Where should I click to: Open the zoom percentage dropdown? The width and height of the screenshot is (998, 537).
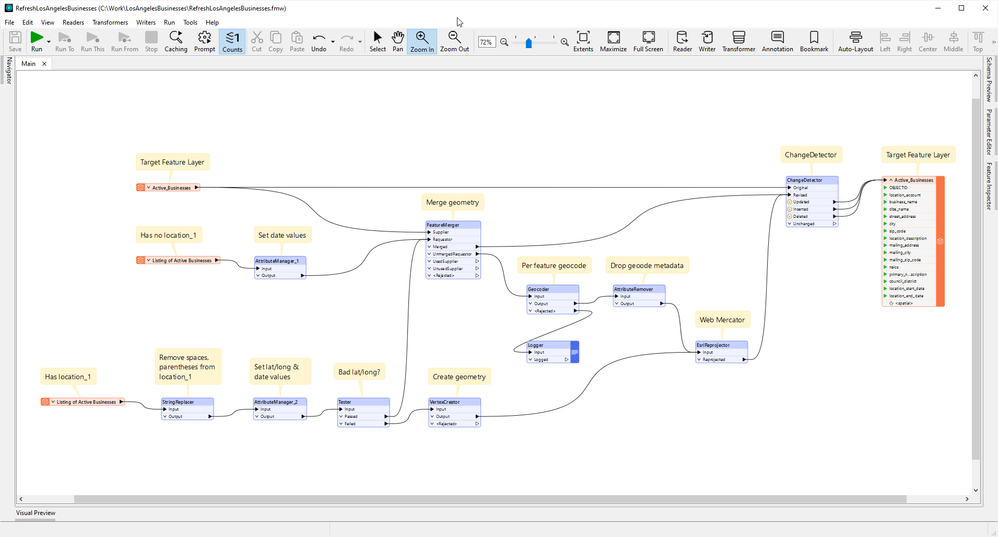click(486, 42)
